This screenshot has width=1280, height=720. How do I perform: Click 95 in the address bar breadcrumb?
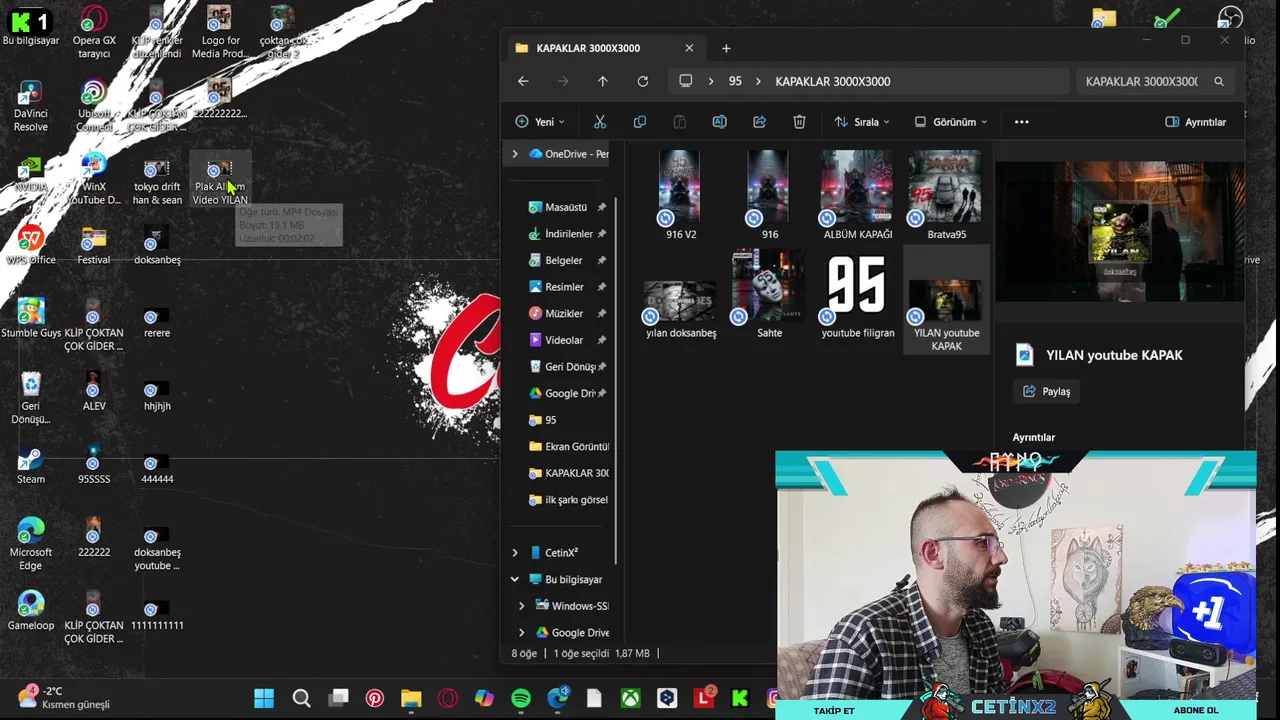click(735, 81)
